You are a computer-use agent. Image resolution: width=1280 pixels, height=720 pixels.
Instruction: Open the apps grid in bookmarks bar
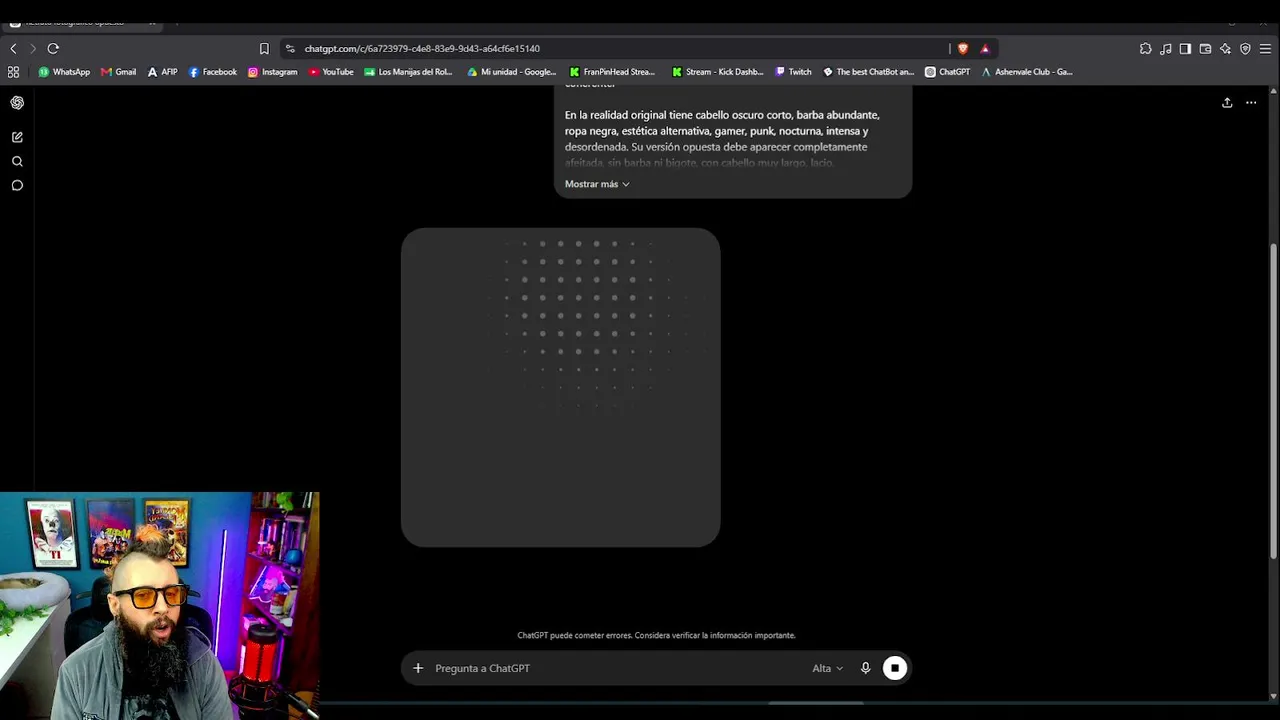pyautogui.click(x=13, y=72)
